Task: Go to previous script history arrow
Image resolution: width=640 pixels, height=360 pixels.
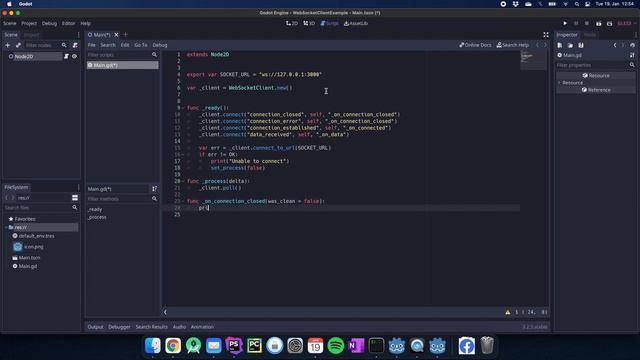Action: click(x=537, y=45)
